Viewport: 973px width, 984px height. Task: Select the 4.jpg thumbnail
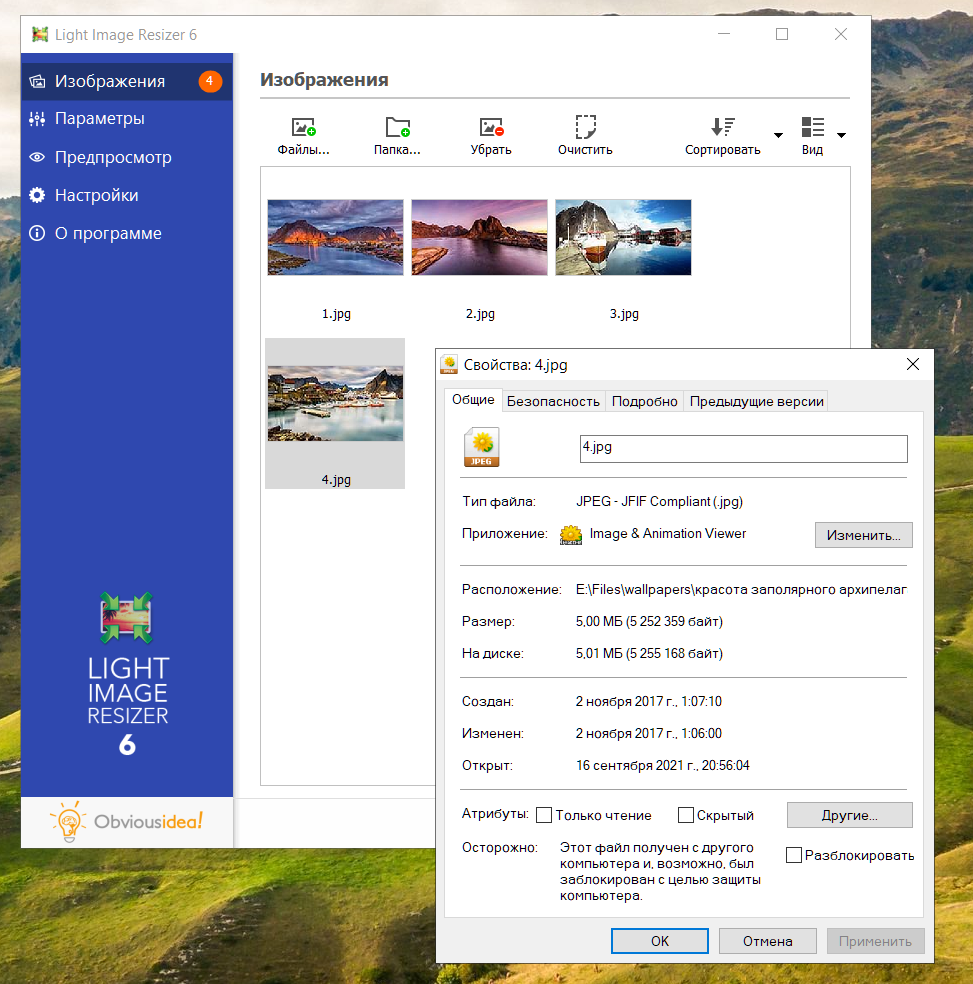335,404
